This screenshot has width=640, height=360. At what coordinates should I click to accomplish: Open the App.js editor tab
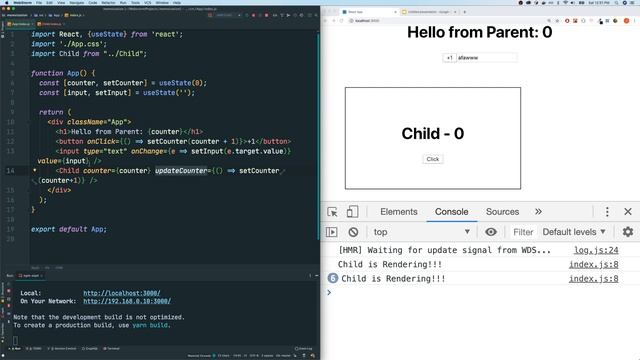[19, 24]
